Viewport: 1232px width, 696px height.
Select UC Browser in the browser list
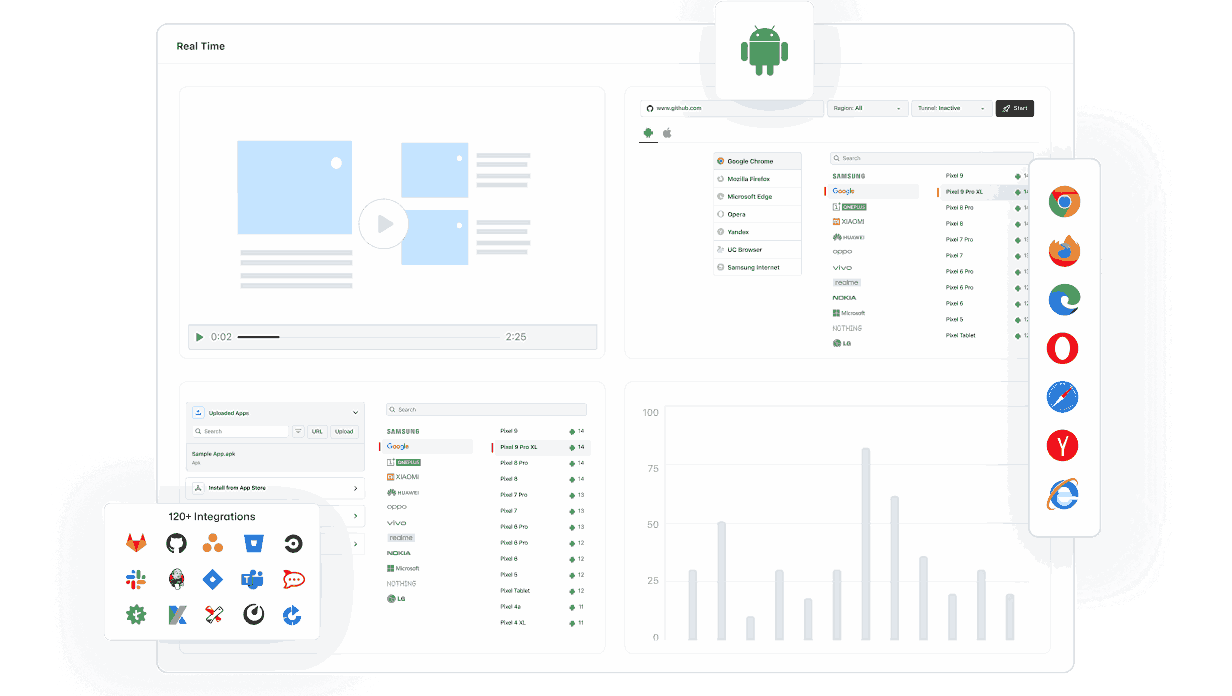[x=758, y=249]
